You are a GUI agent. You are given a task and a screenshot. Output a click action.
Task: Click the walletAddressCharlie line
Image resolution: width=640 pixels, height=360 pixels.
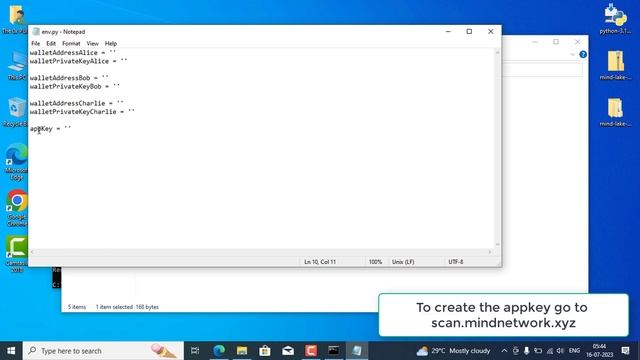click(x=76, y=103)
